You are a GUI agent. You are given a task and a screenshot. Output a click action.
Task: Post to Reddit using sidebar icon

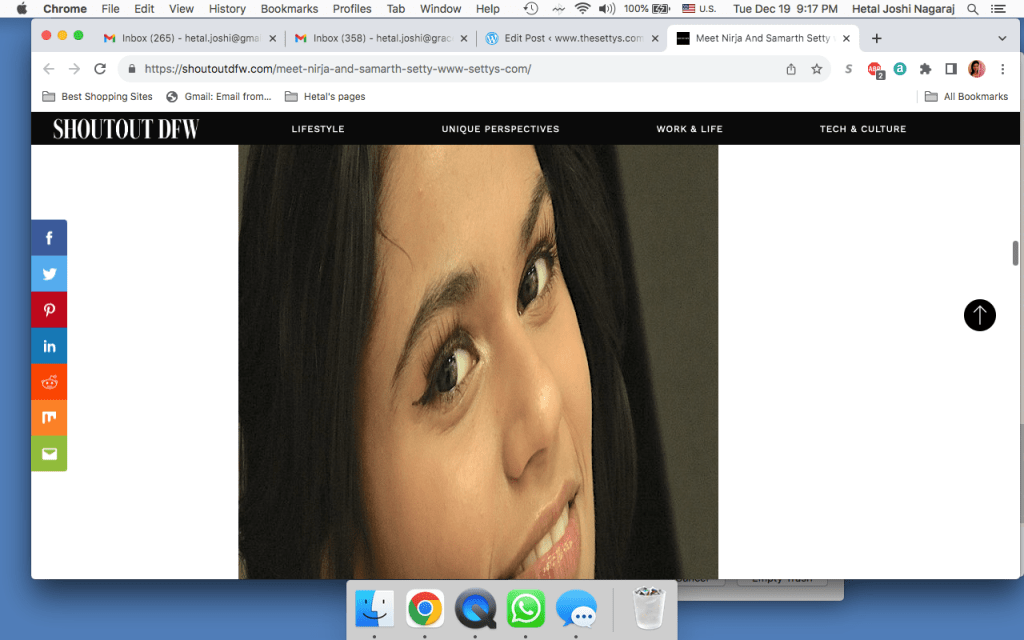[x=49, y=382]
